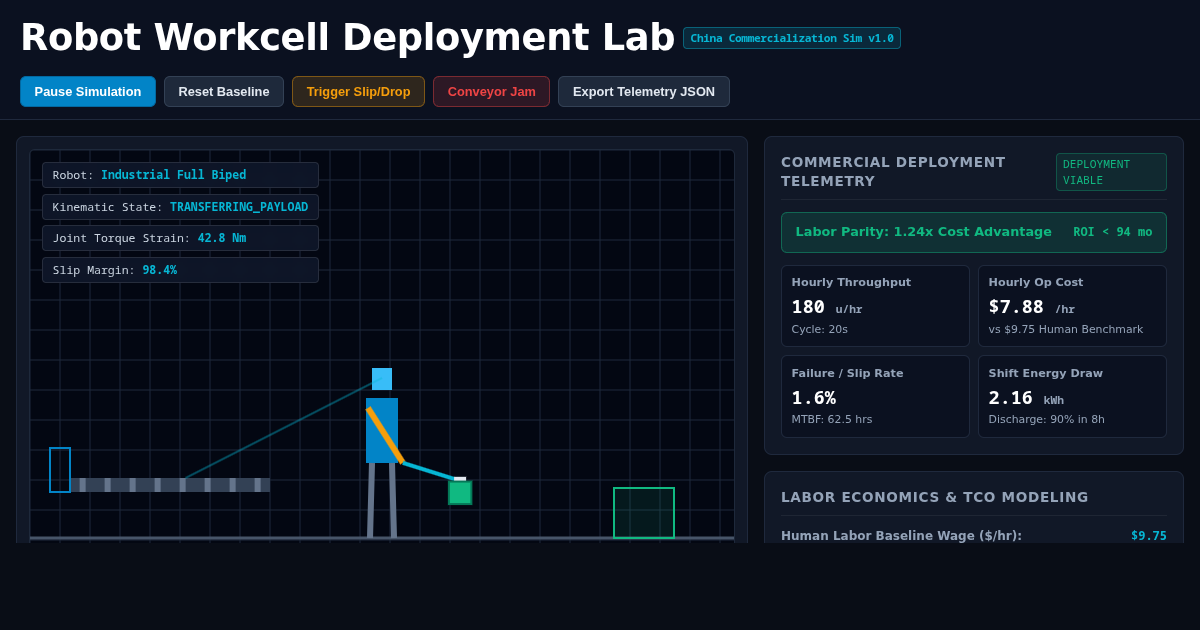This screenshot has width=1200, height=630.
Task: Click Kinematic State TRANSFERRING_PAYLOAD readout
Action: (180, 207)
